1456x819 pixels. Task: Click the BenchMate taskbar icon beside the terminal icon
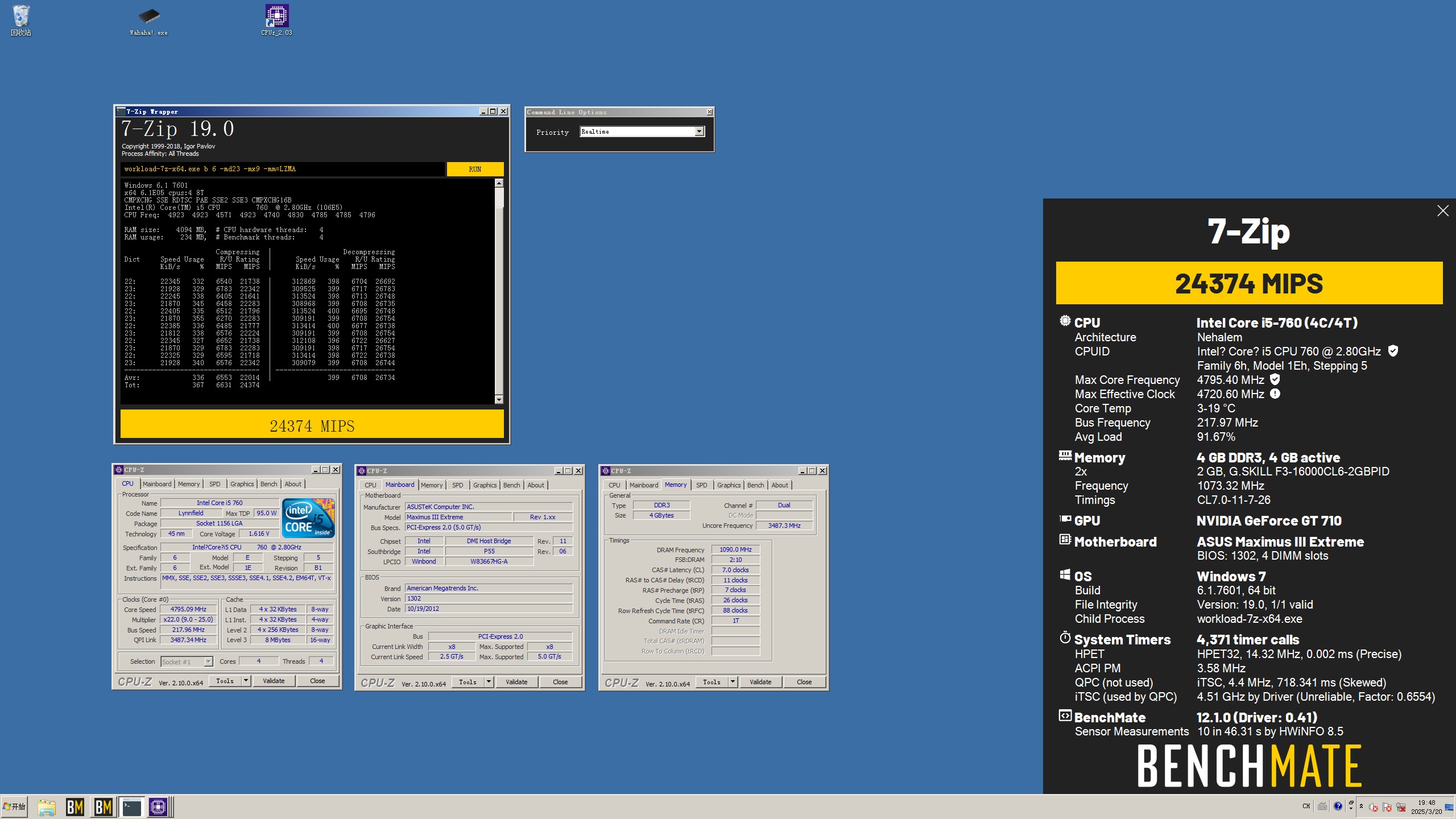[103, 806]
